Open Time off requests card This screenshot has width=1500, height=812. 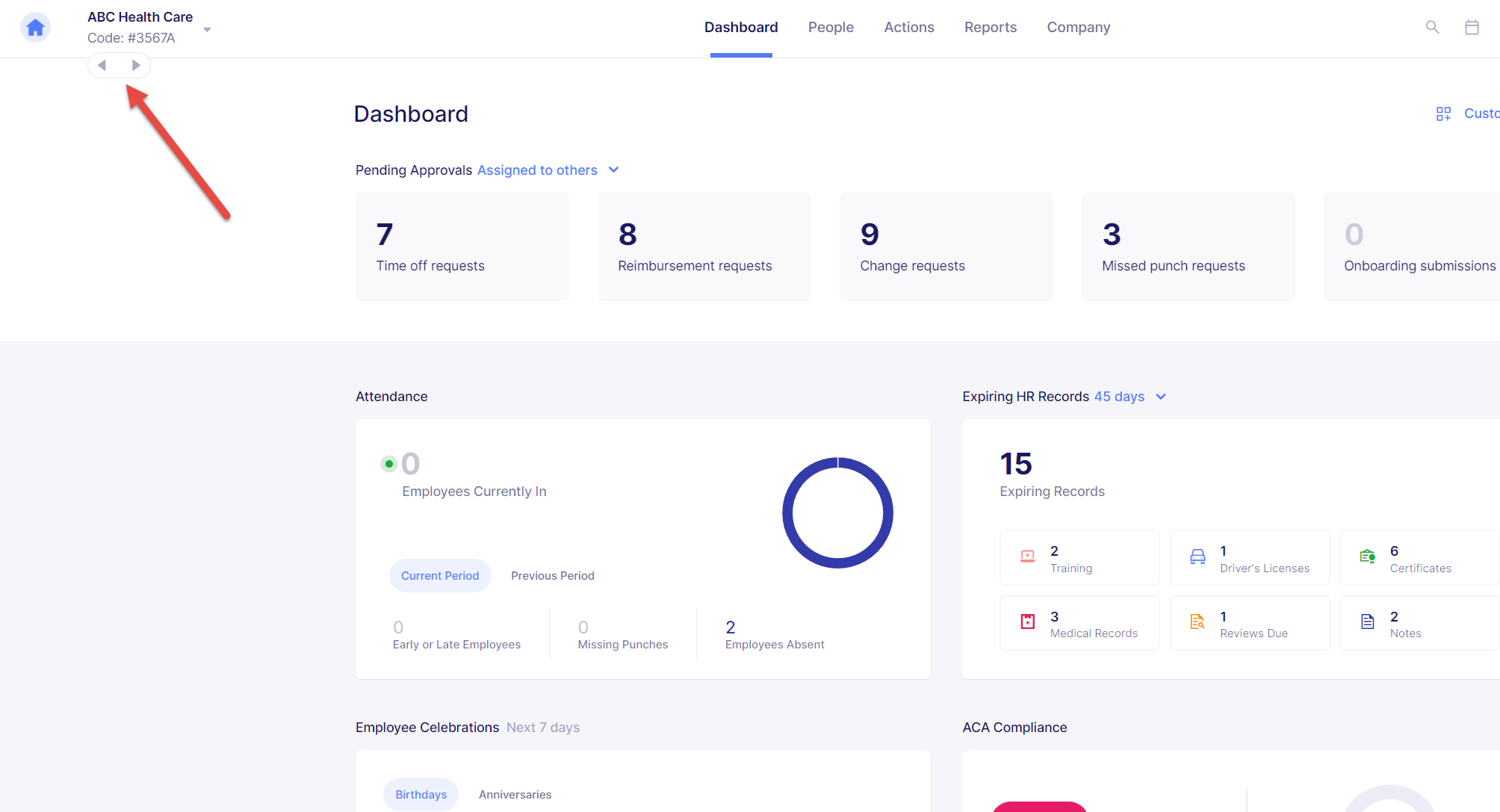pos(462,247)
